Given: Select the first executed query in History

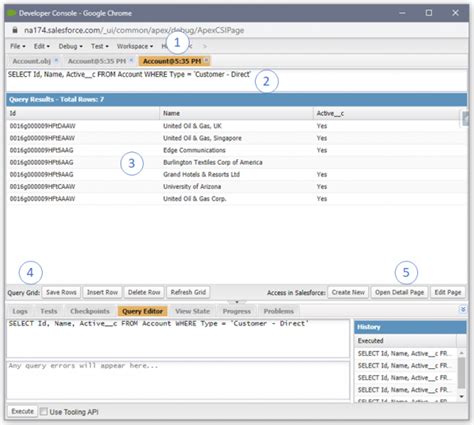Looking at the screenshot, I should [405, 353].
